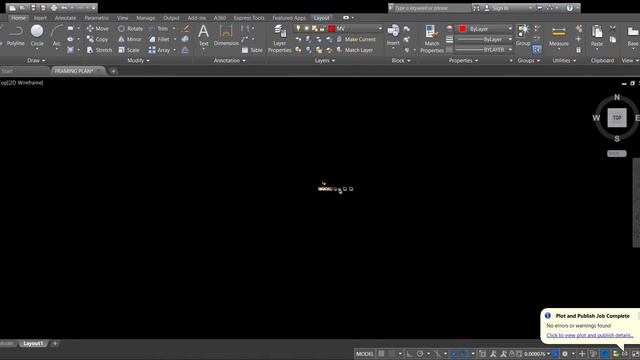
Task: Toggle viewport lock icon in status bar
Action: pos(512,353)
